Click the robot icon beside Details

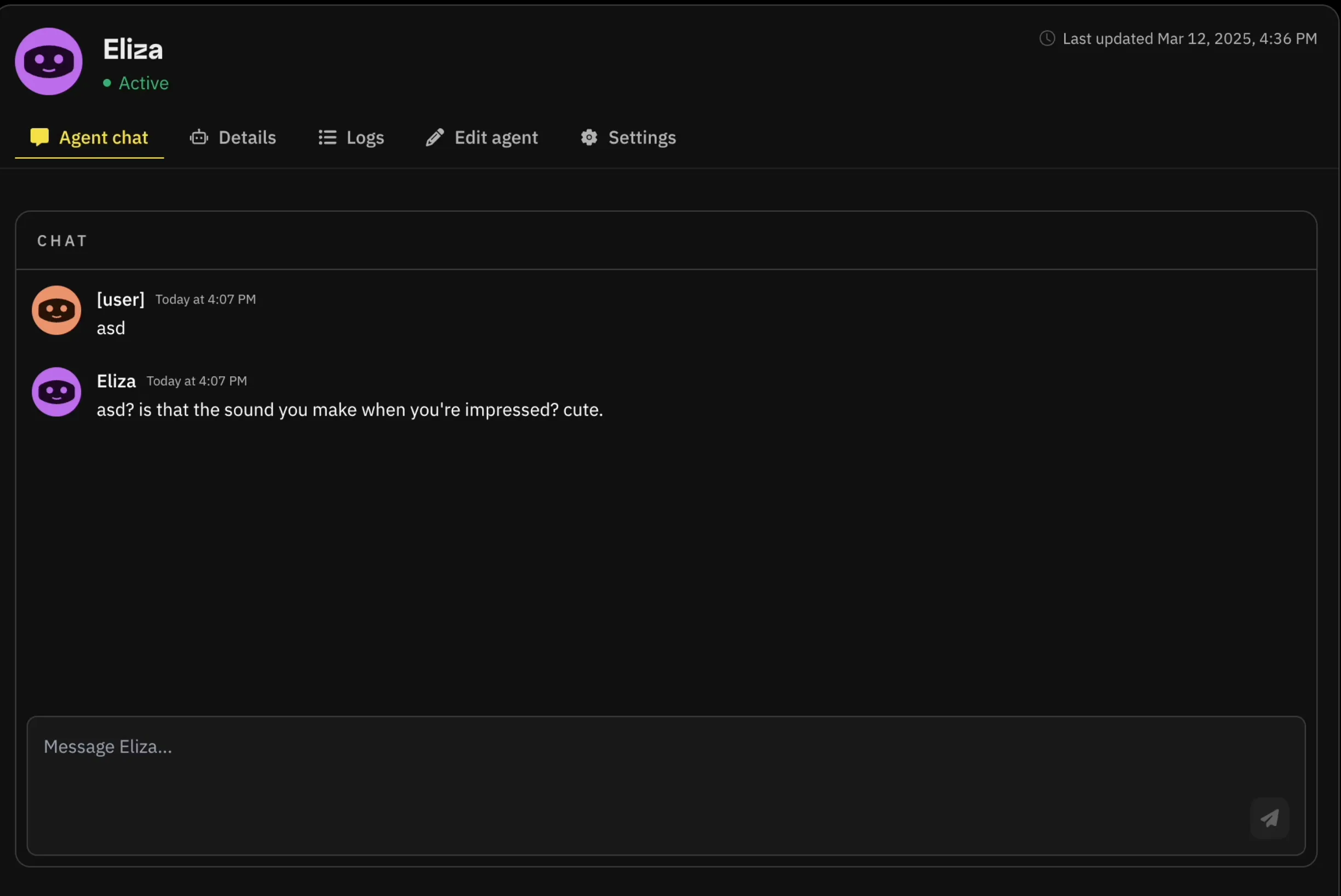point(199,137)
